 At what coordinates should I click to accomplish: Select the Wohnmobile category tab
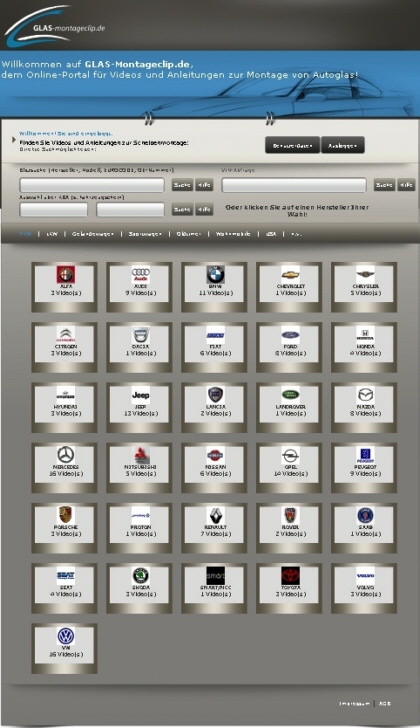click(233, 234)
